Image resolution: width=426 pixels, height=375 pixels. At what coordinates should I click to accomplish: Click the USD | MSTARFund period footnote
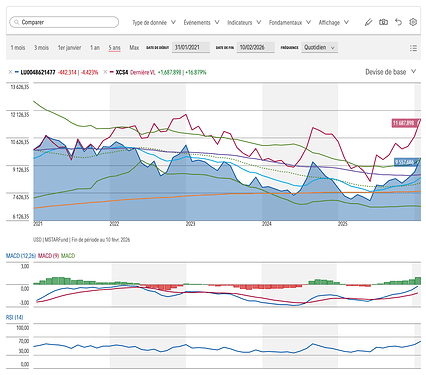coord(82,240)
